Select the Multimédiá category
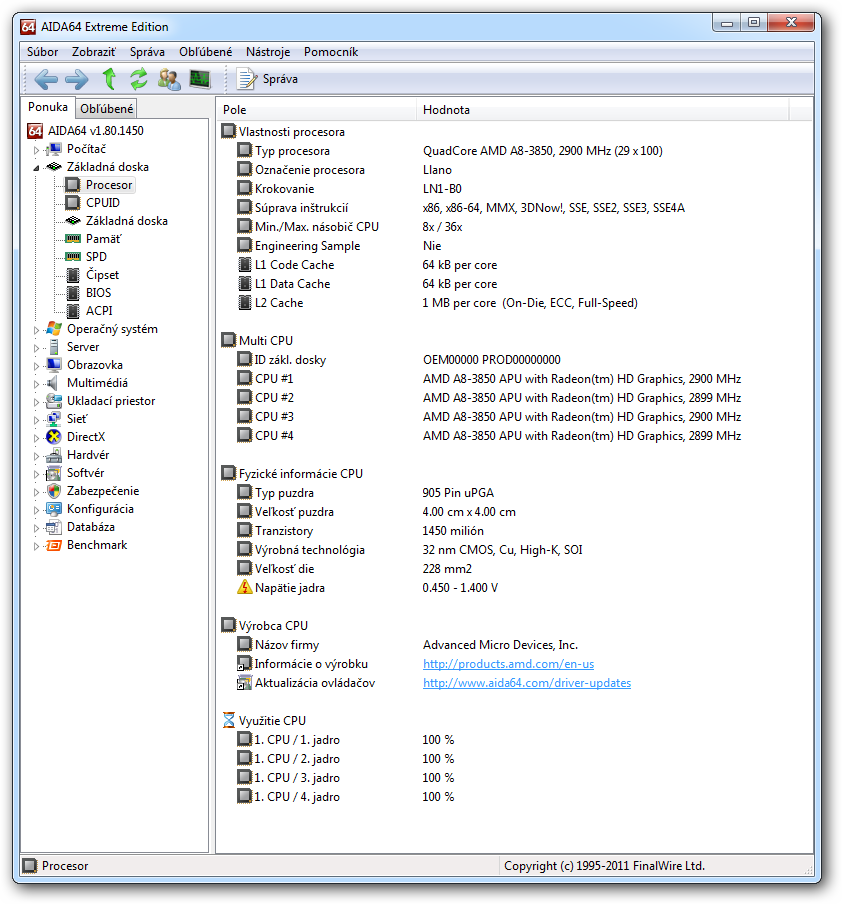The height and width of the screenshot is (904, 842). point(97,383)
